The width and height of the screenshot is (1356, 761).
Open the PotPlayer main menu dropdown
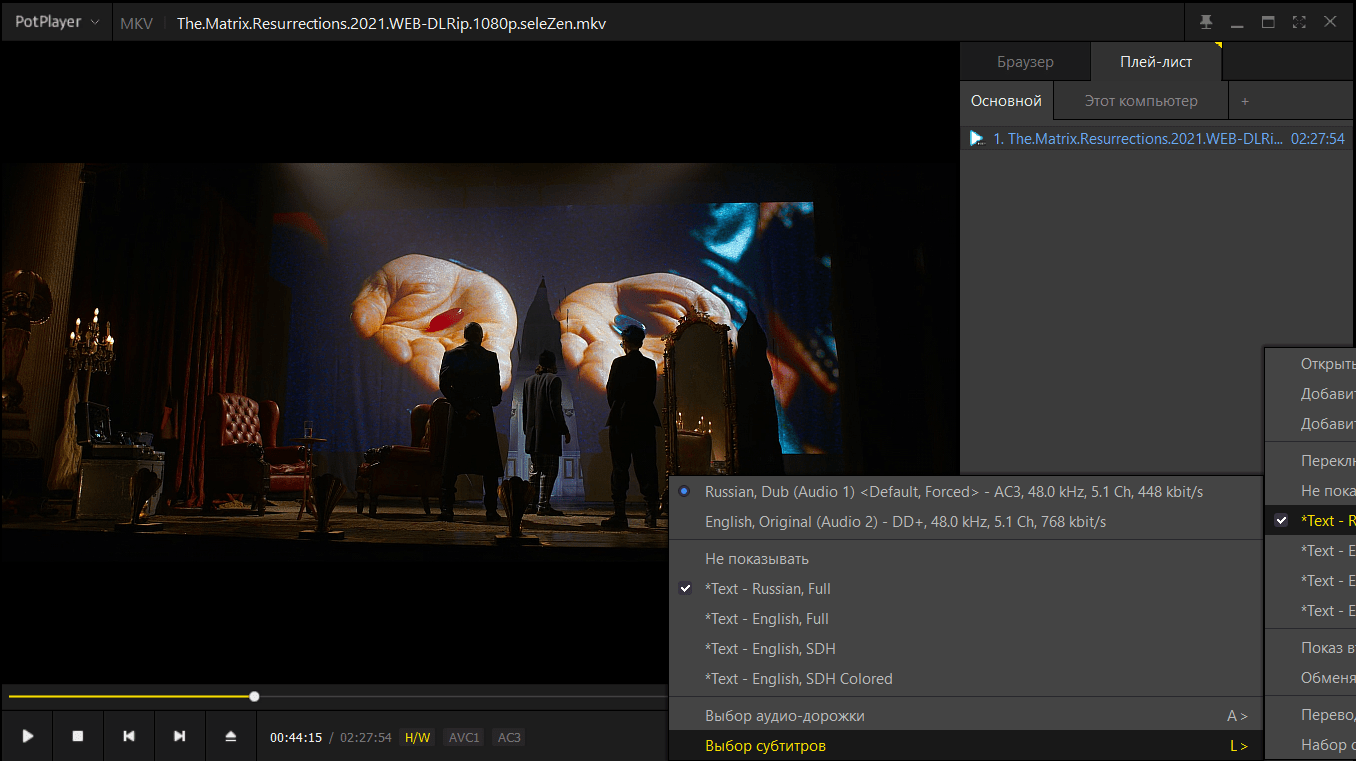pyautogui.click(x=55, y=22)
